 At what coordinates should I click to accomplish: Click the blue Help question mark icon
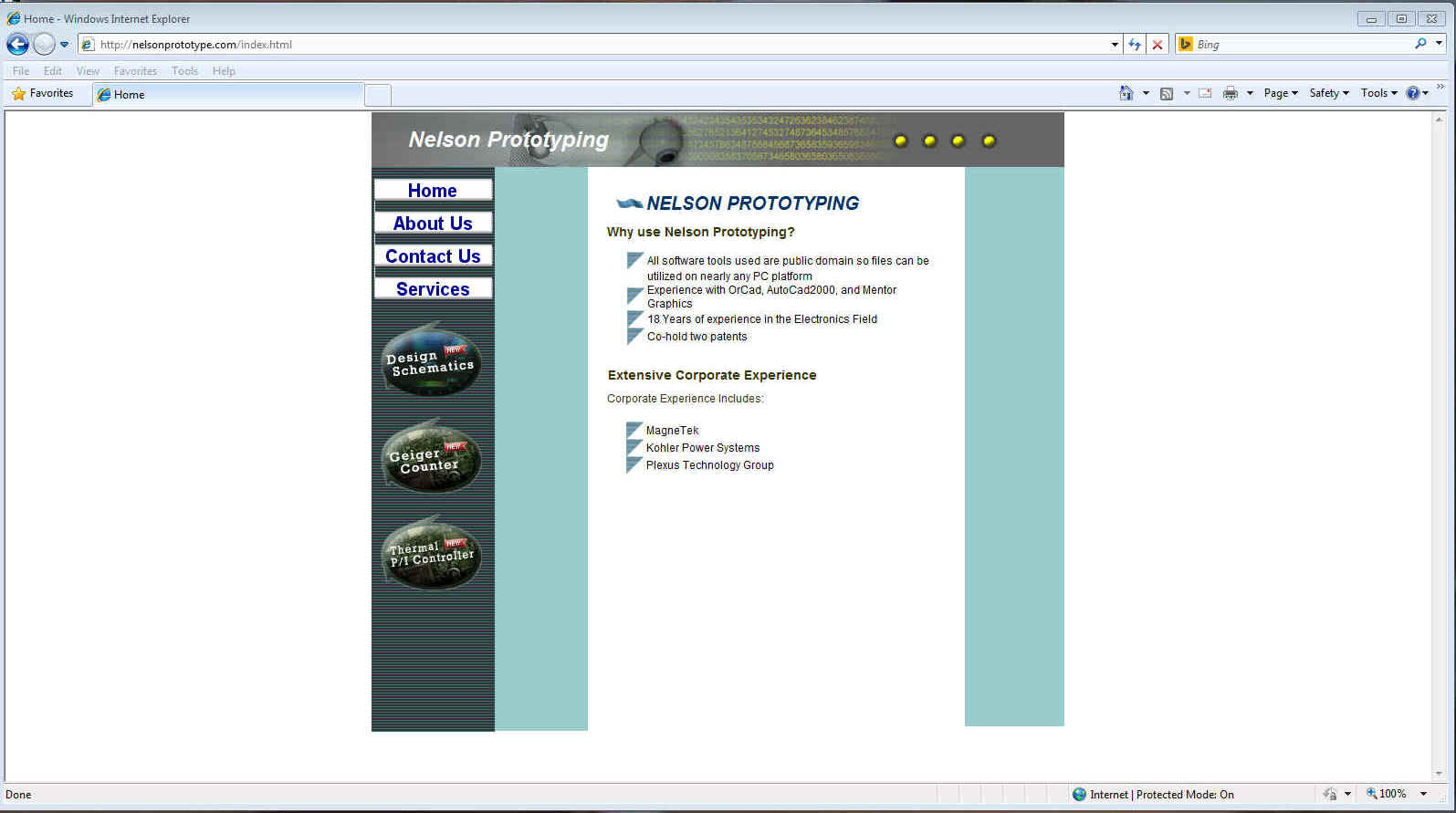tap(1413, 93)
